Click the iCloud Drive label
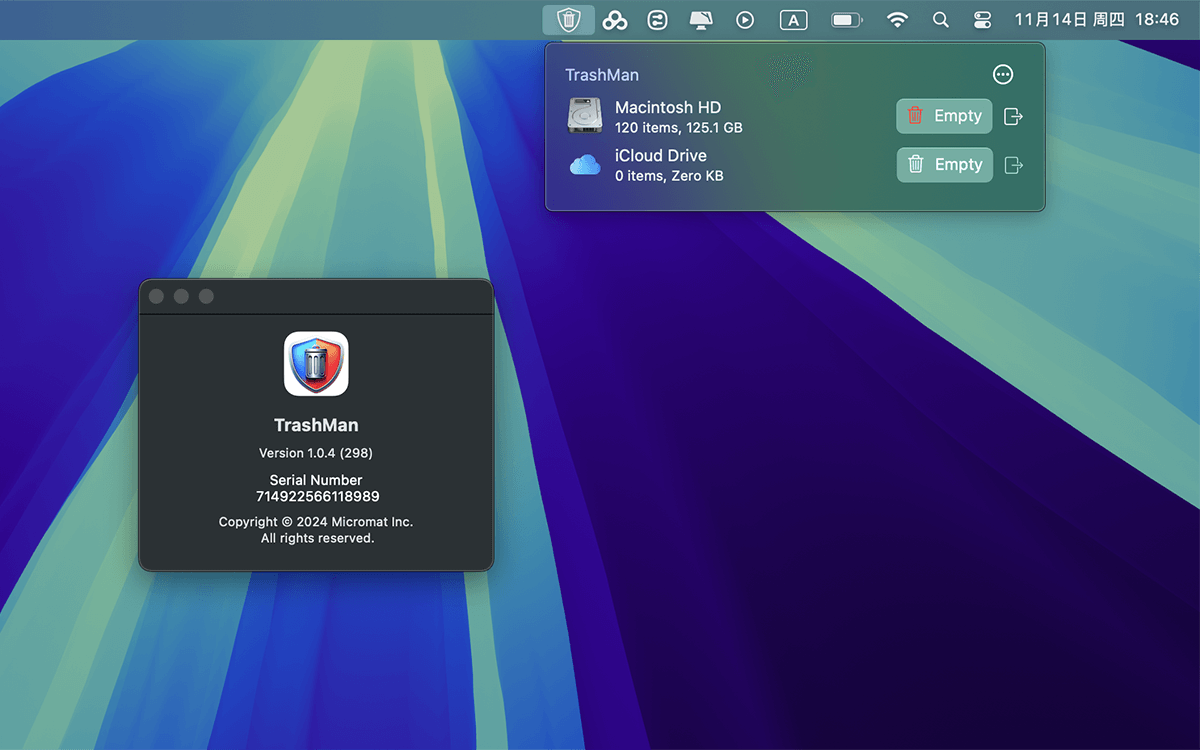The height and width of the screenshot is (750, 1200). 661,156
